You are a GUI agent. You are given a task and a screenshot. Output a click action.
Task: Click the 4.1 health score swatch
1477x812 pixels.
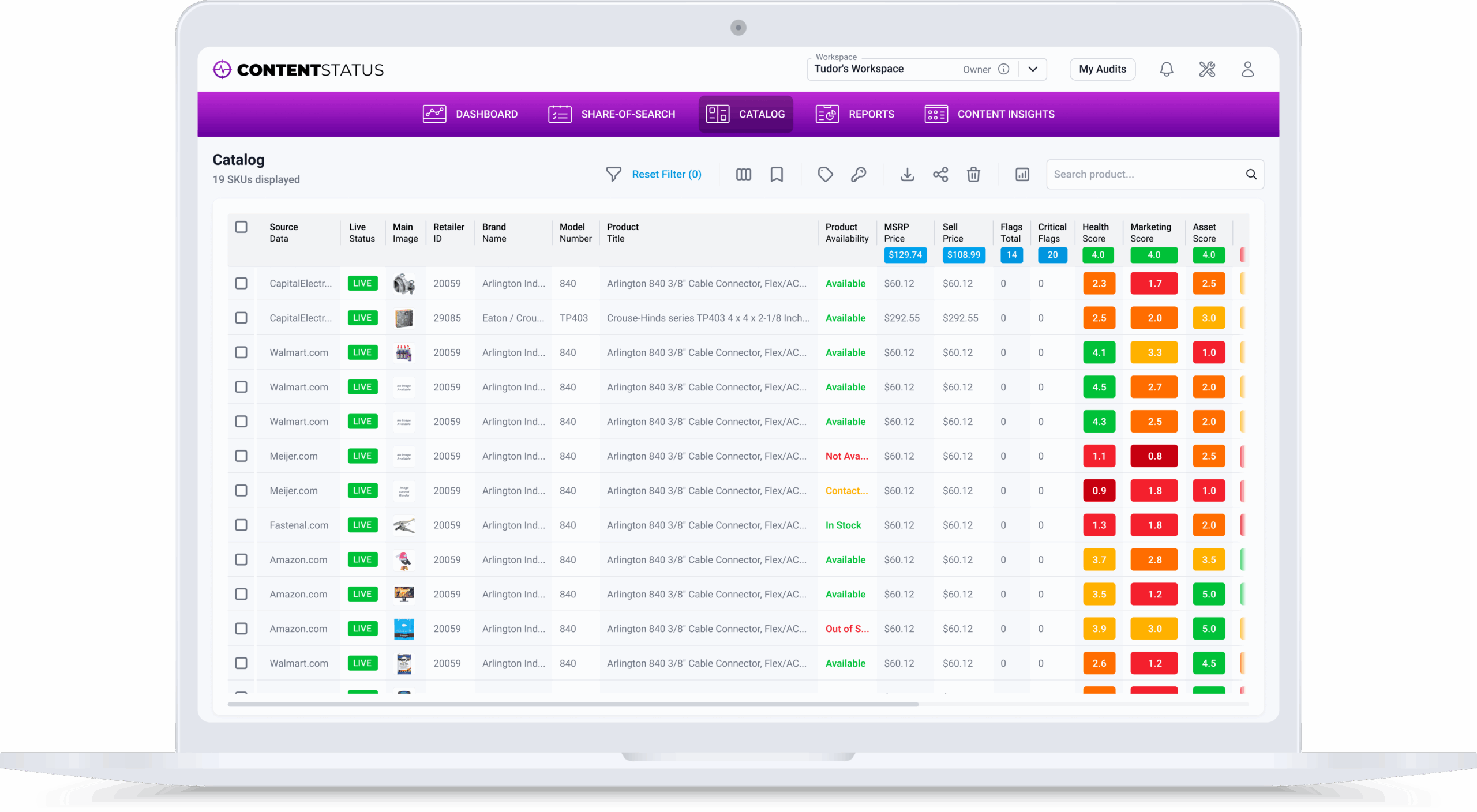(x=1099, y=352)
